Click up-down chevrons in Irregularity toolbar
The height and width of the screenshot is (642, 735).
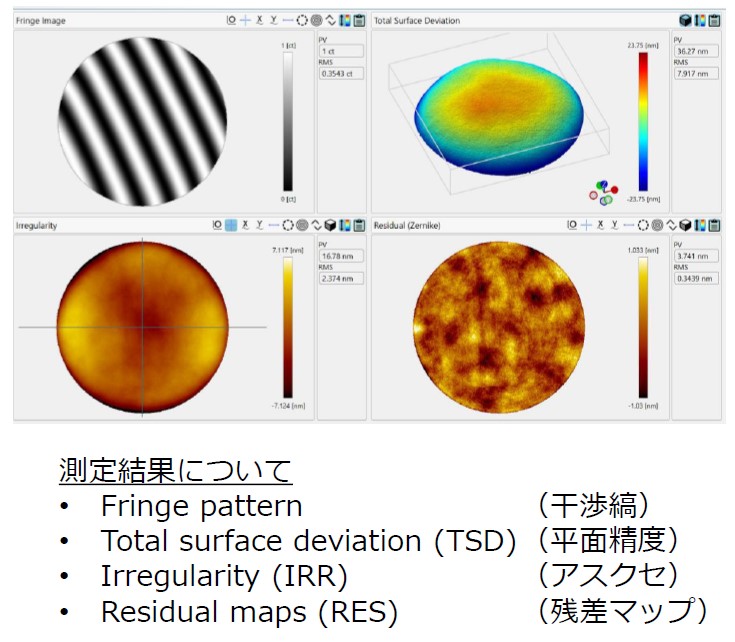(317, 225)
